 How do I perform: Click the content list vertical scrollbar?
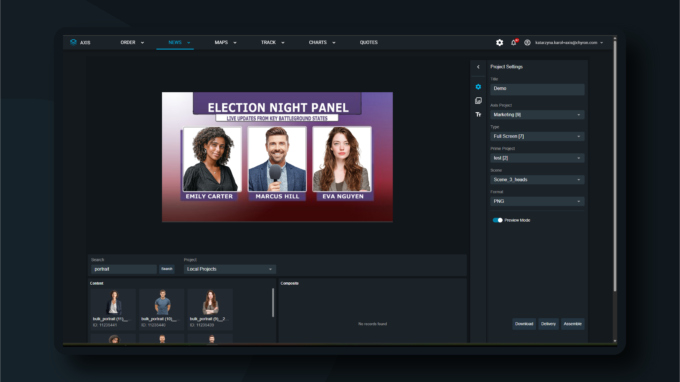(273, 303)
